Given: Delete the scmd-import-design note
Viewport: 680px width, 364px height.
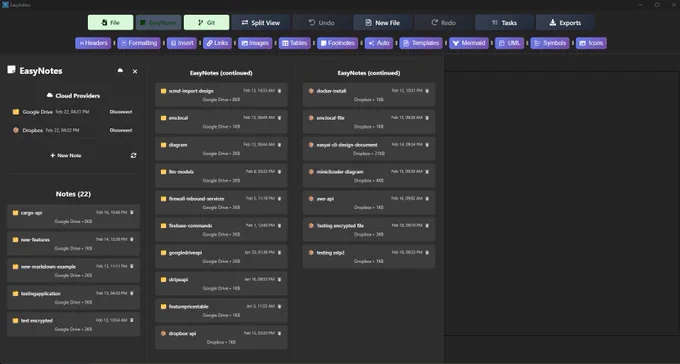Looking at the screenshot, I should [279, 91].
